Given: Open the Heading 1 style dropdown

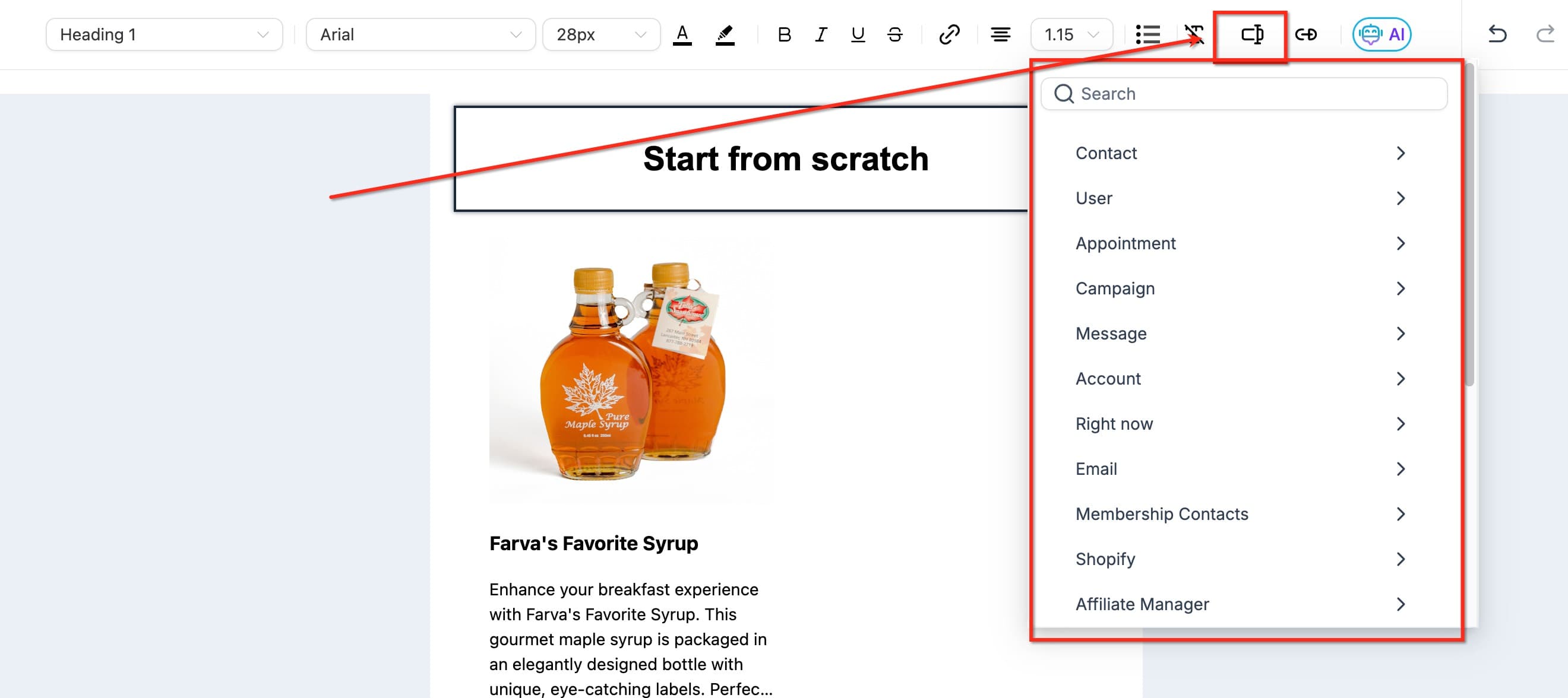Looking at the screenshot, I should [x=163, y=34].
